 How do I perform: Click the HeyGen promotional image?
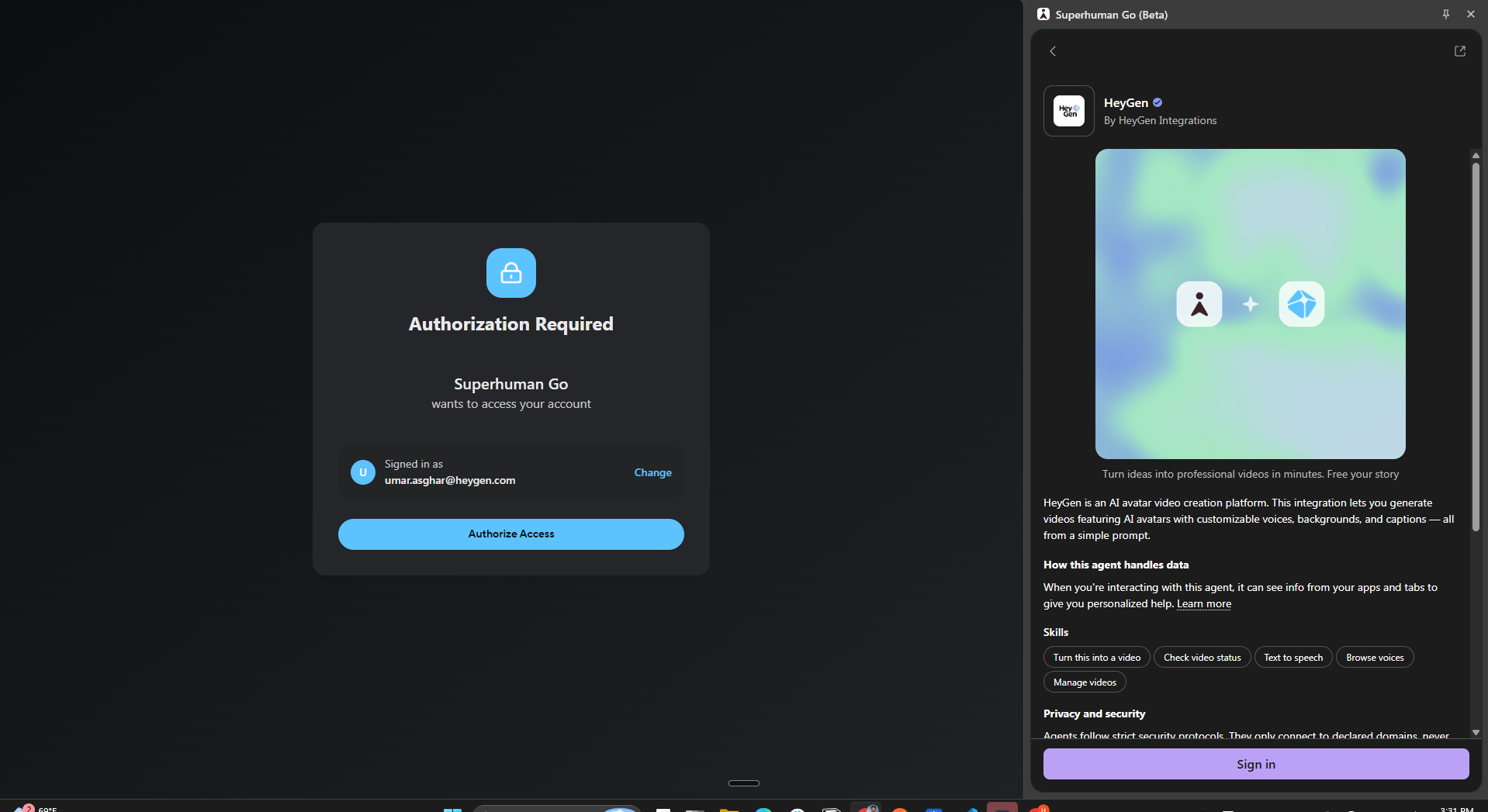click(x=1250, y=304)
